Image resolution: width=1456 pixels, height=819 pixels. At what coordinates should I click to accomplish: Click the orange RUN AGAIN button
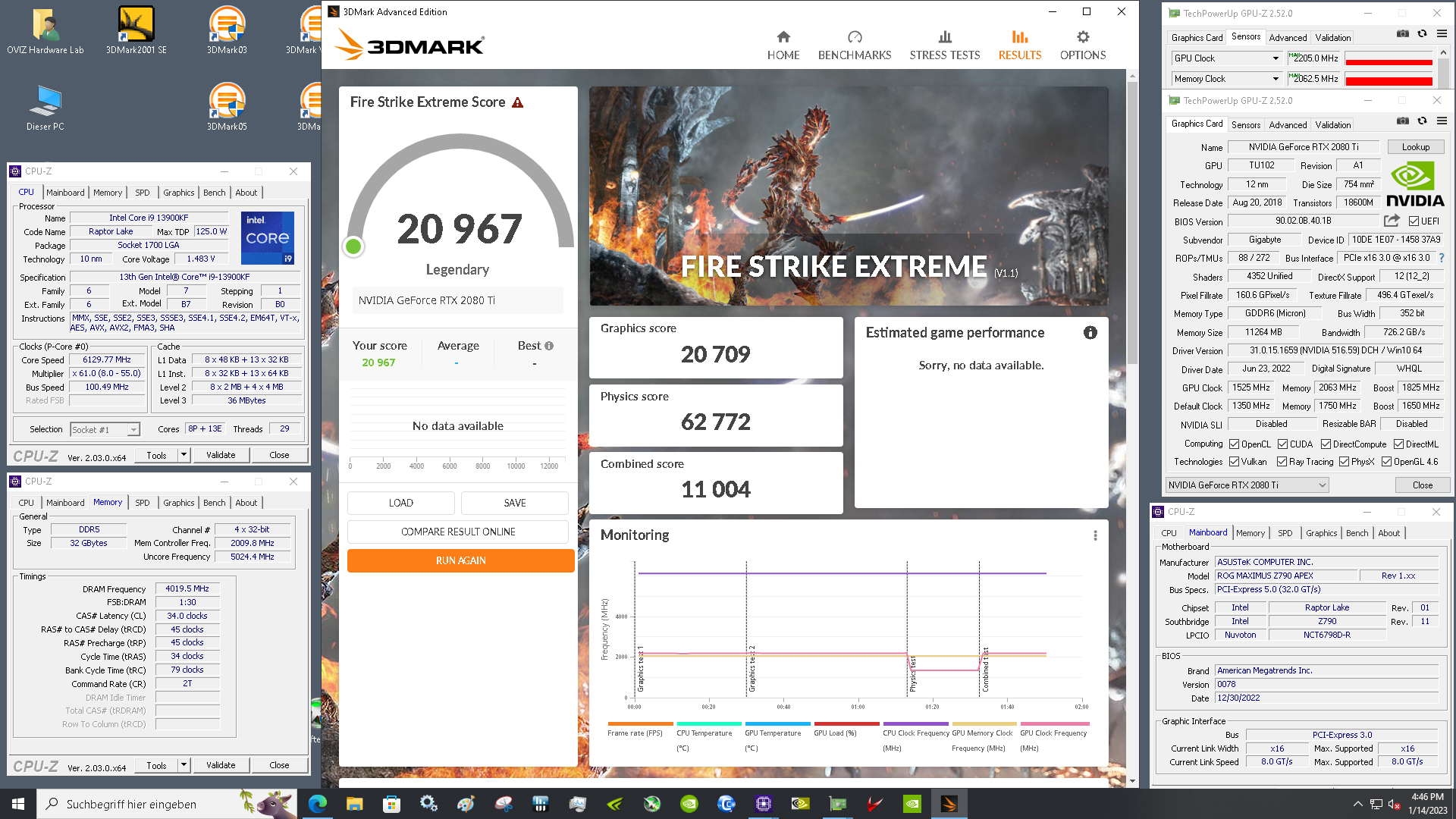pos(460,560)
